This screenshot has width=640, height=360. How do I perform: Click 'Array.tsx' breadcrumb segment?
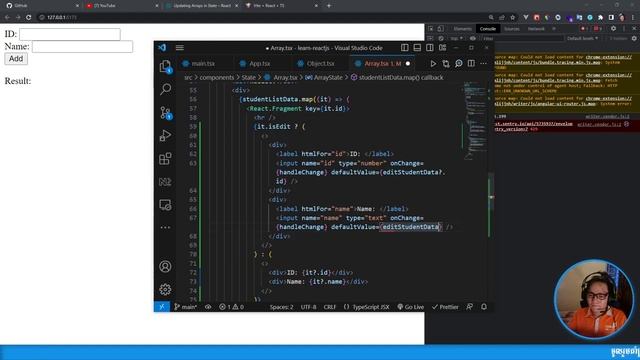(x=285, y=78)
